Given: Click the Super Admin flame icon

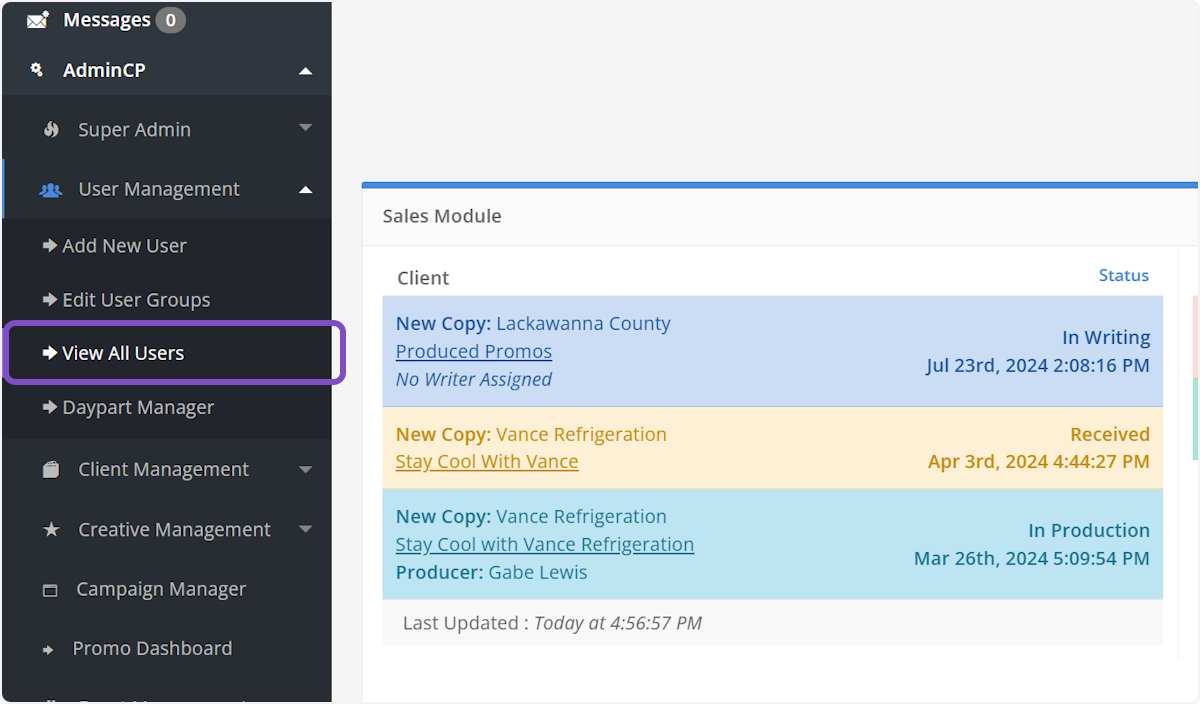Looking at the screenshot, I should [52, 130].
